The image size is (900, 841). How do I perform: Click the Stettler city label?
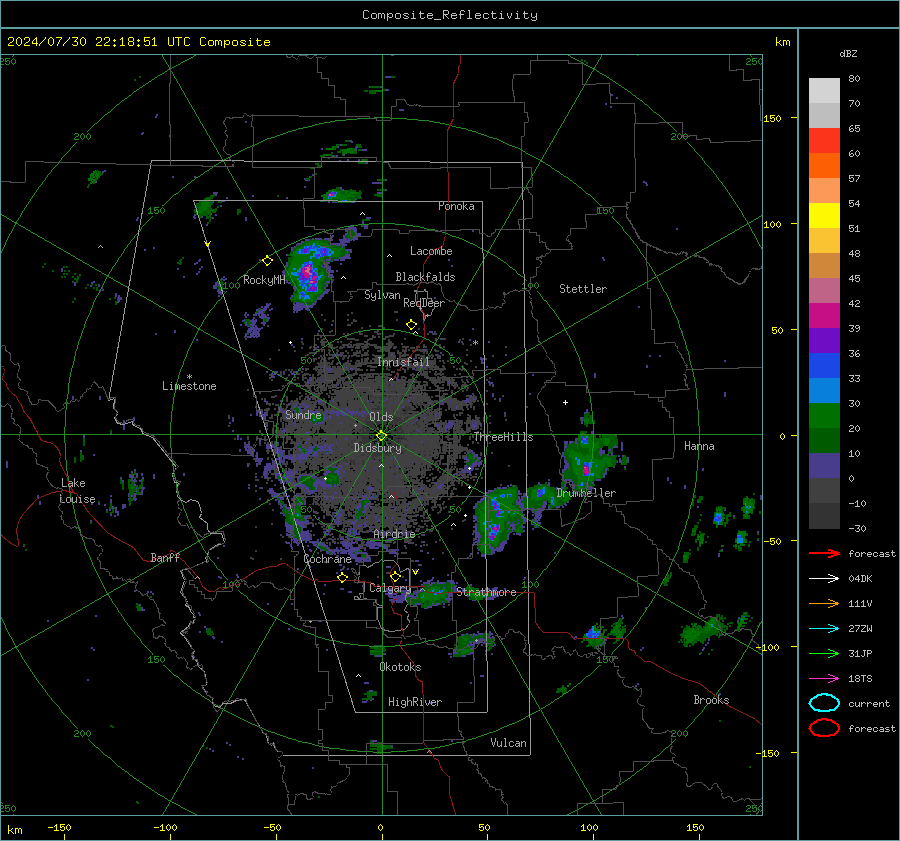pyautogui.click(x=583, y=289)
